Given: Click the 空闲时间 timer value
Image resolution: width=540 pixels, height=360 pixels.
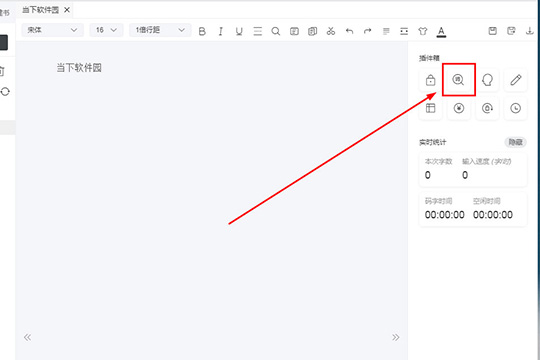Looking at the screenshot, I should click(493, 215).
